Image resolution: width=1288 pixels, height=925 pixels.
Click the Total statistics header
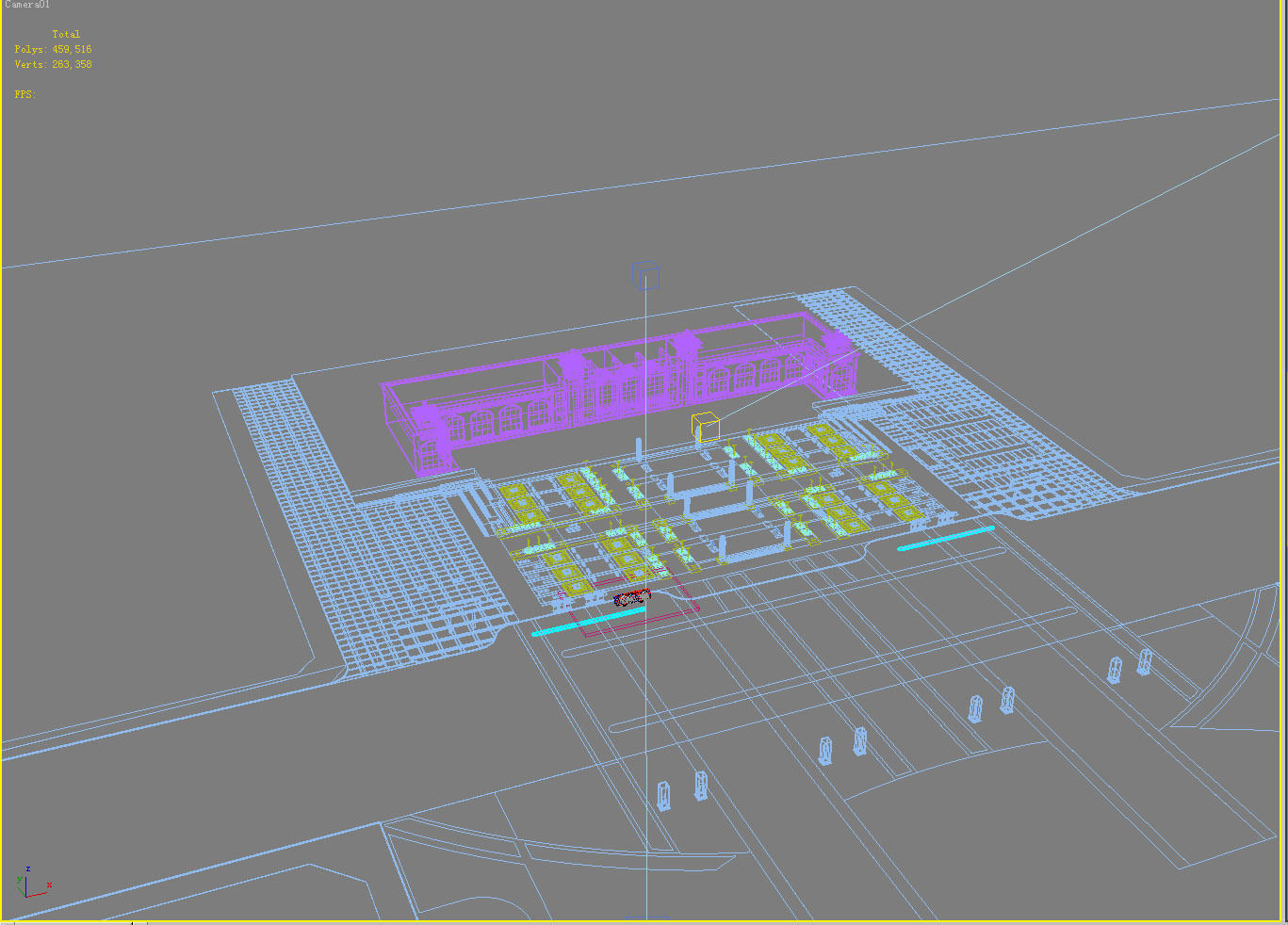click(x=66, y=34)
